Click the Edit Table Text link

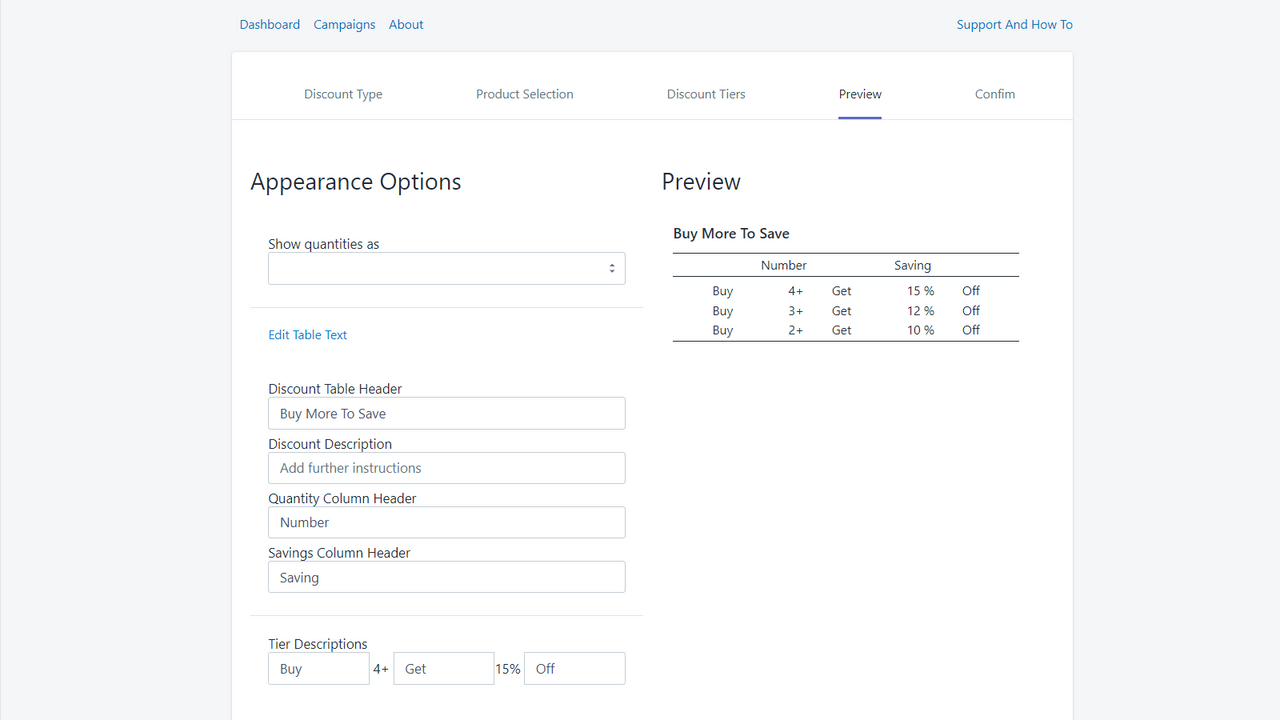pyautogui.click(x=307, y=334)
